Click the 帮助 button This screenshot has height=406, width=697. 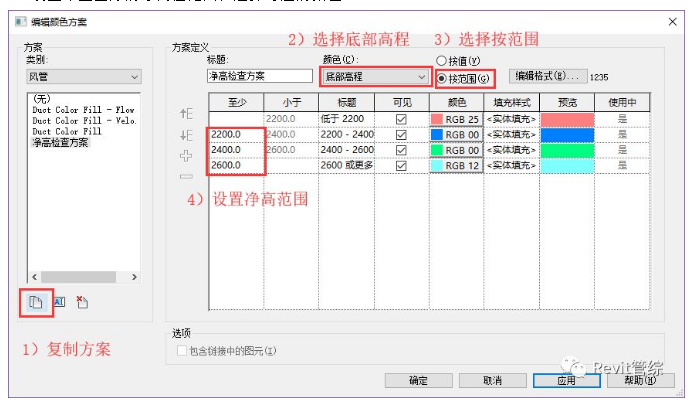point(641,381)
